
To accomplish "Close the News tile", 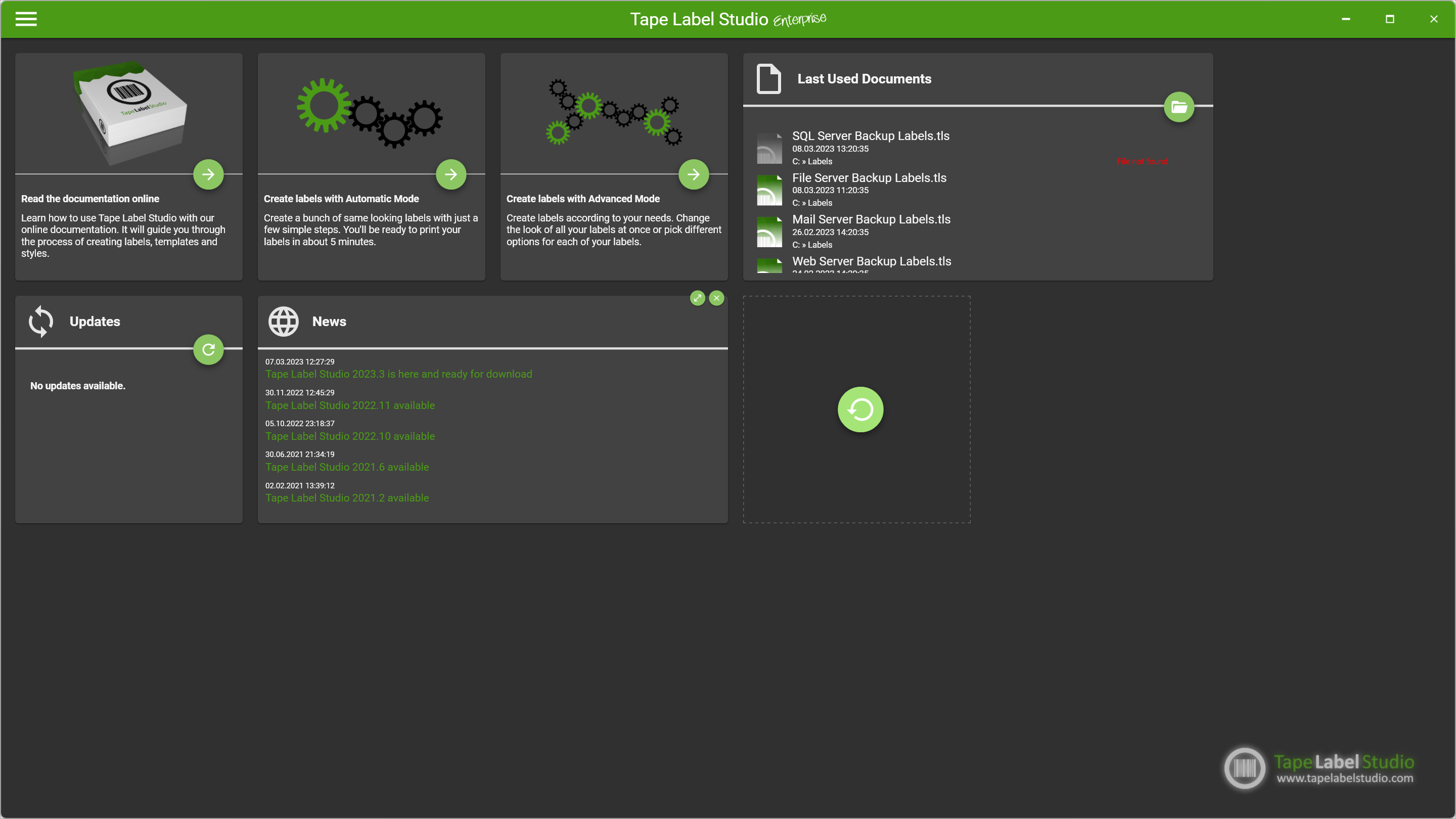I will click(716, 298).
